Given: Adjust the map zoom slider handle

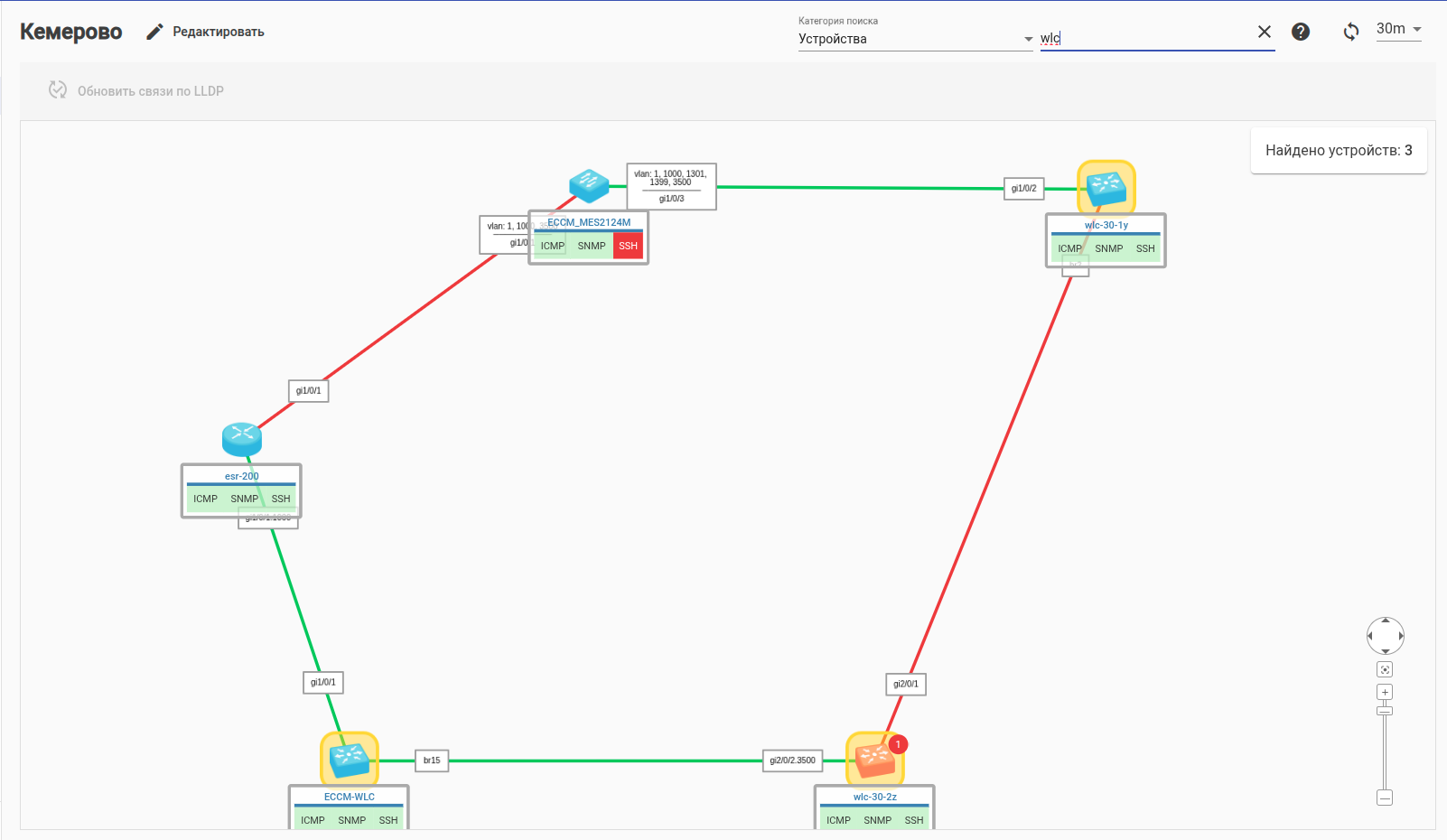Looking at the screenshot, I should click(x=1385, y=711).
